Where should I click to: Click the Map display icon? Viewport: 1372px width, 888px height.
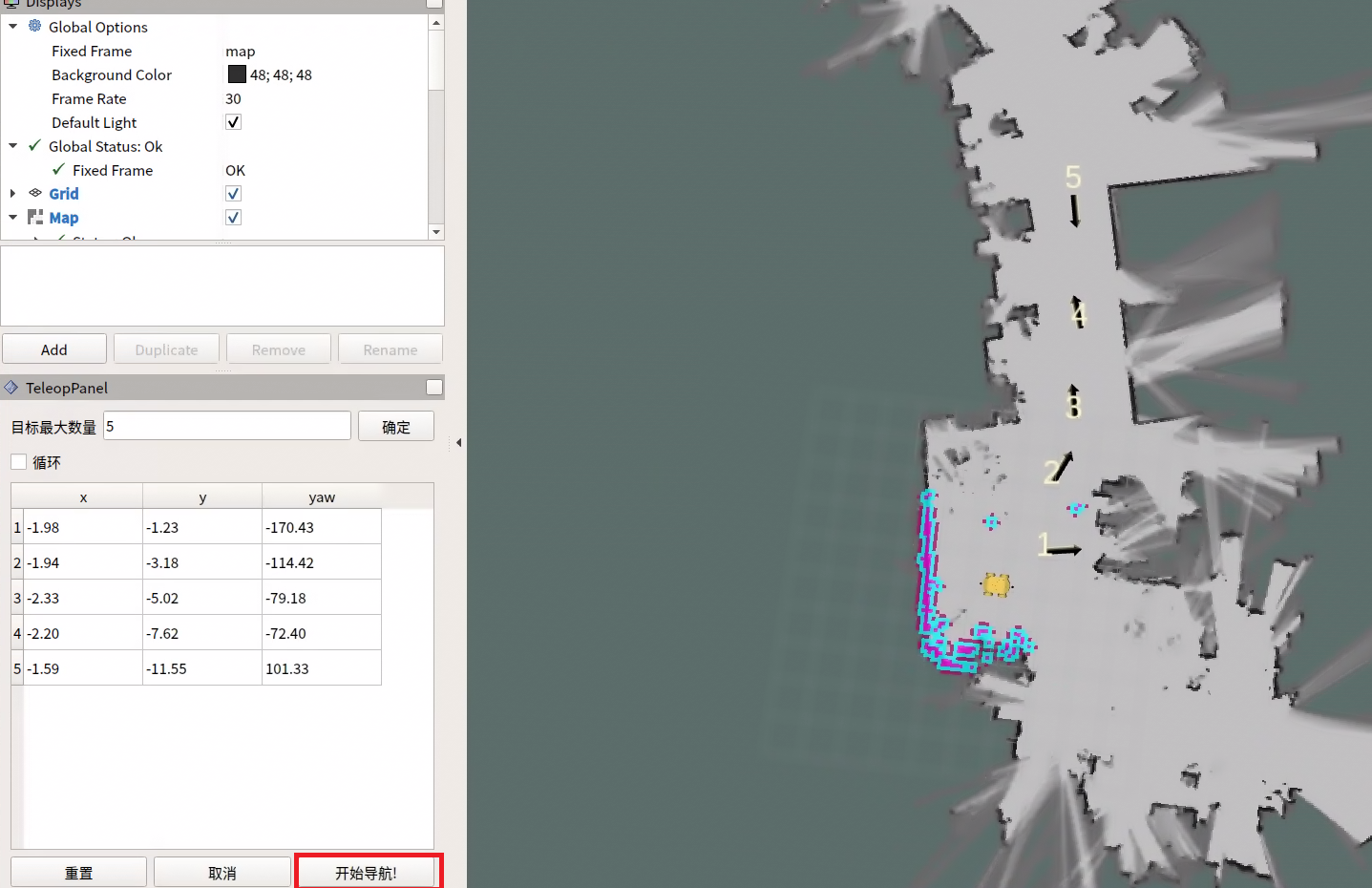[x=35, y=218]
